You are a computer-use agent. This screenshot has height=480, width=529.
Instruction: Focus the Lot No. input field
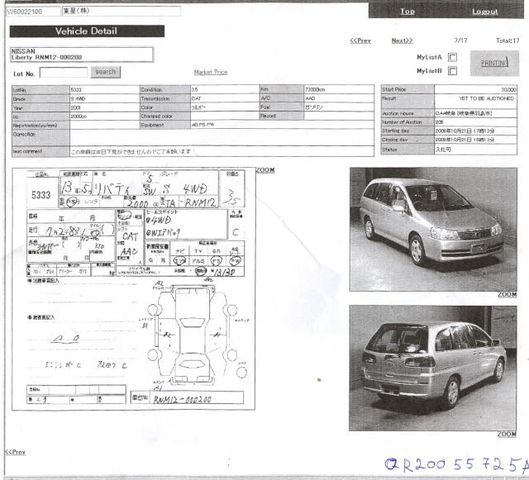click(64, 72)
